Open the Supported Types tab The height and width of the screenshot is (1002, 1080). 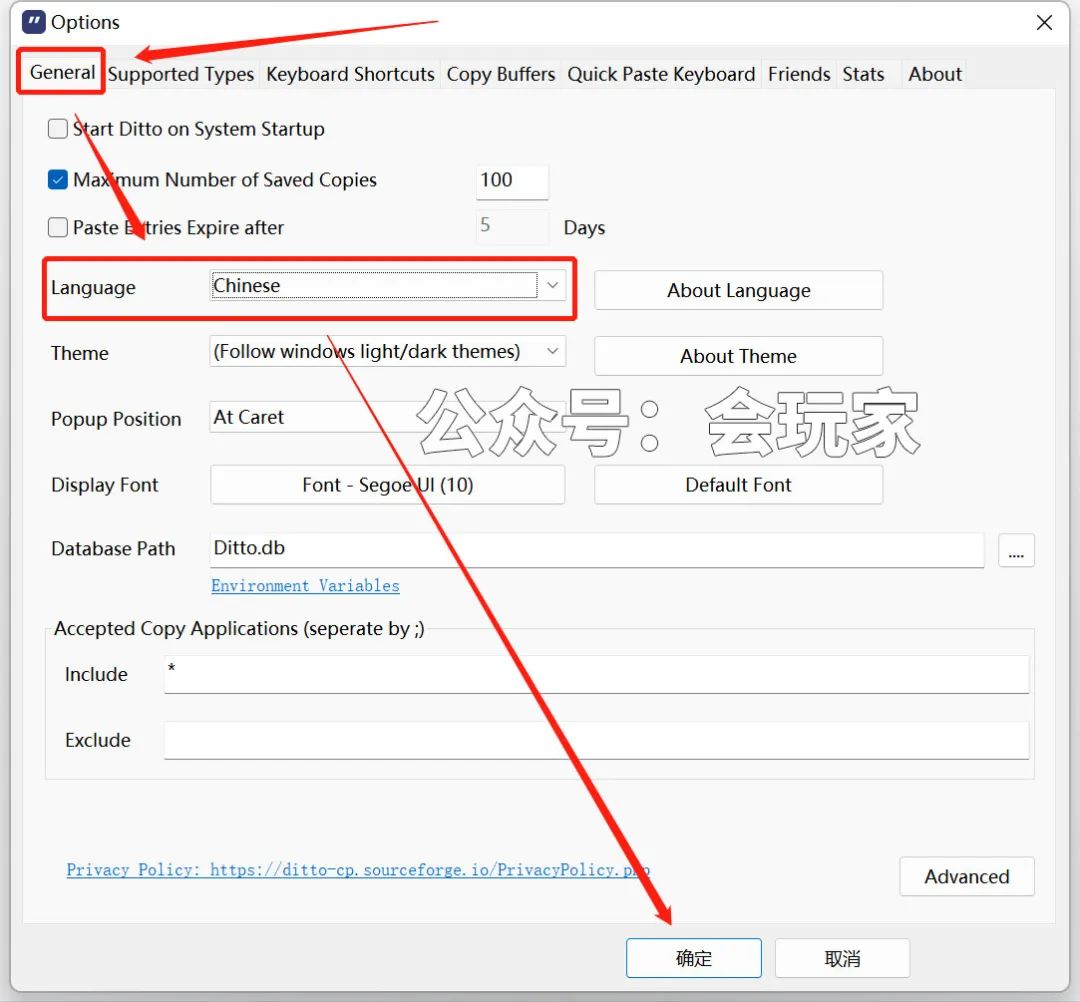[x=181, y=74]
